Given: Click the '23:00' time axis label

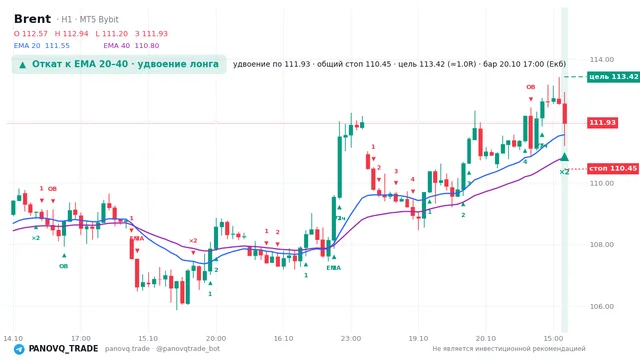Looking at the screenshot, I should tap(351, 339).
